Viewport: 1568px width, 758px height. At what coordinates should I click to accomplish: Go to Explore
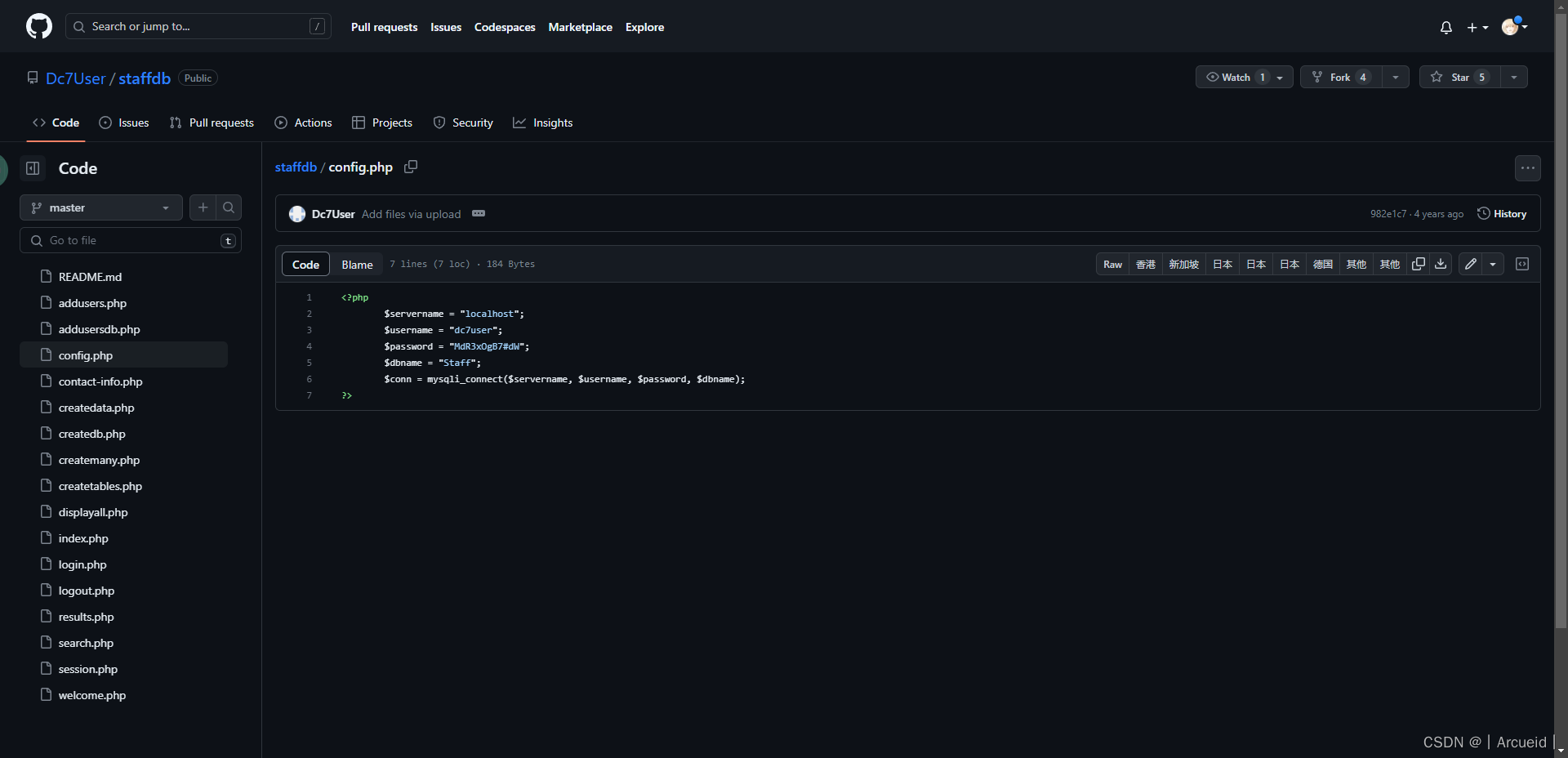644,27
